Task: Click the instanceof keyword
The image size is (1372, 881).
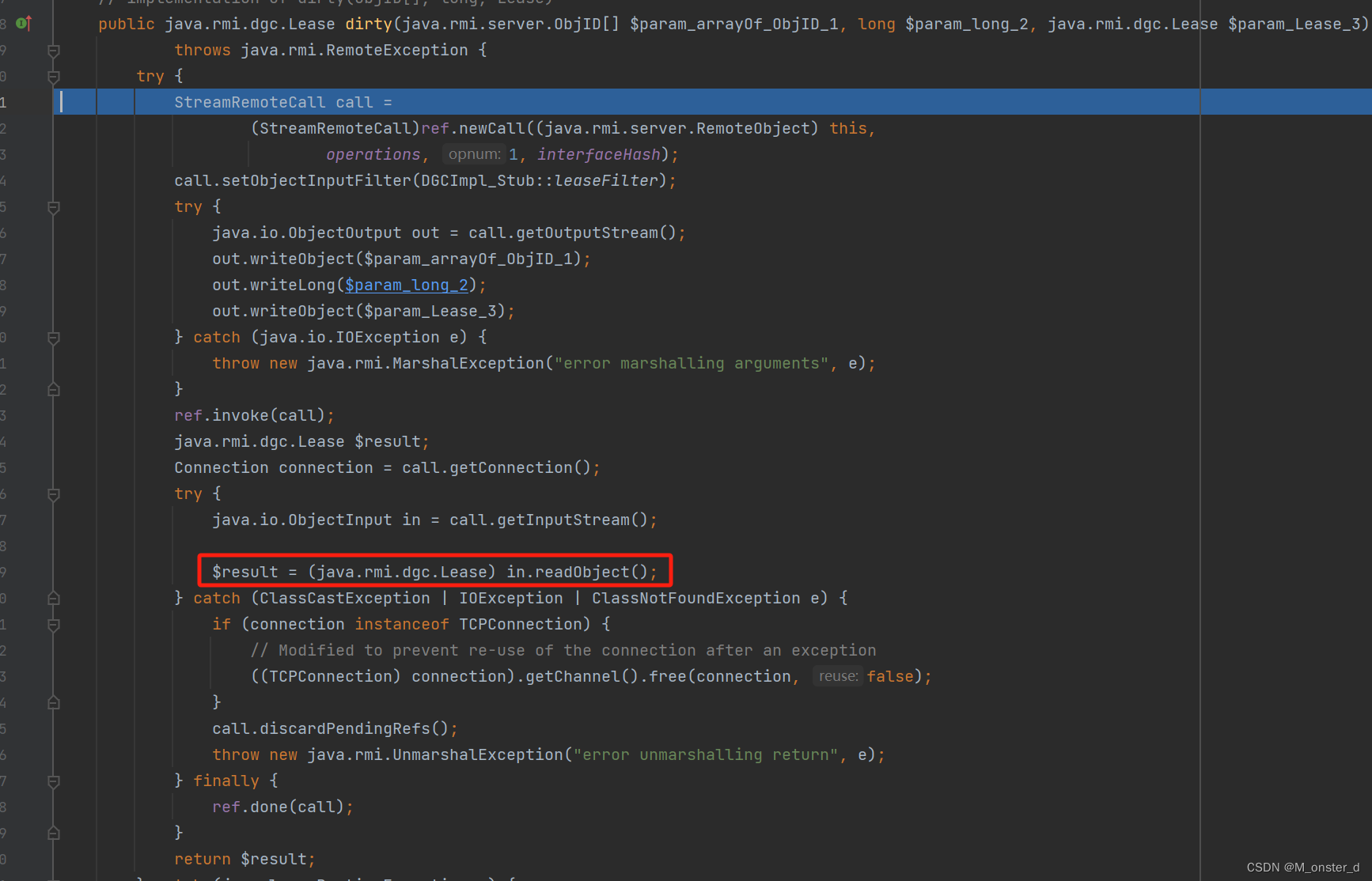Action: [402, 624]
